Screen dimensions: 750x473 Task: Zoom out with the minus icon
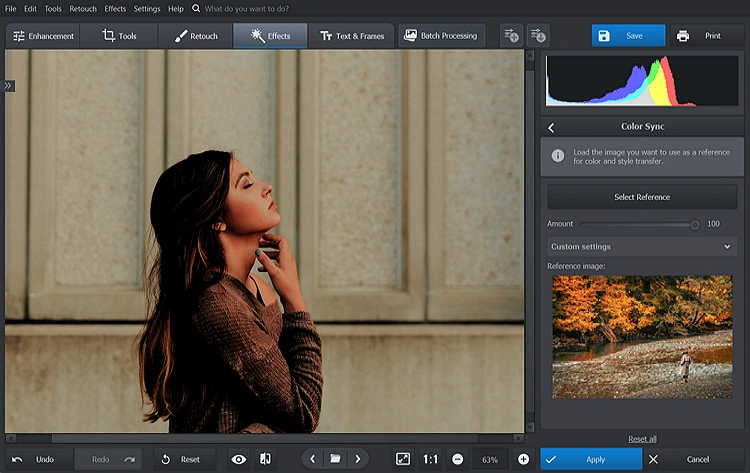coord(457,459)
